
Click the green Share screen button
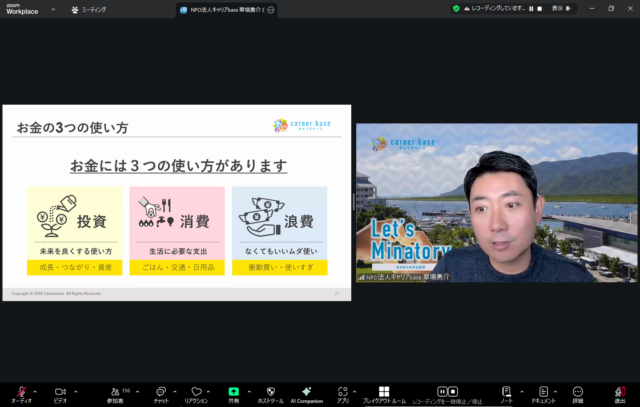pyautogui.click(x=233, y=392)
